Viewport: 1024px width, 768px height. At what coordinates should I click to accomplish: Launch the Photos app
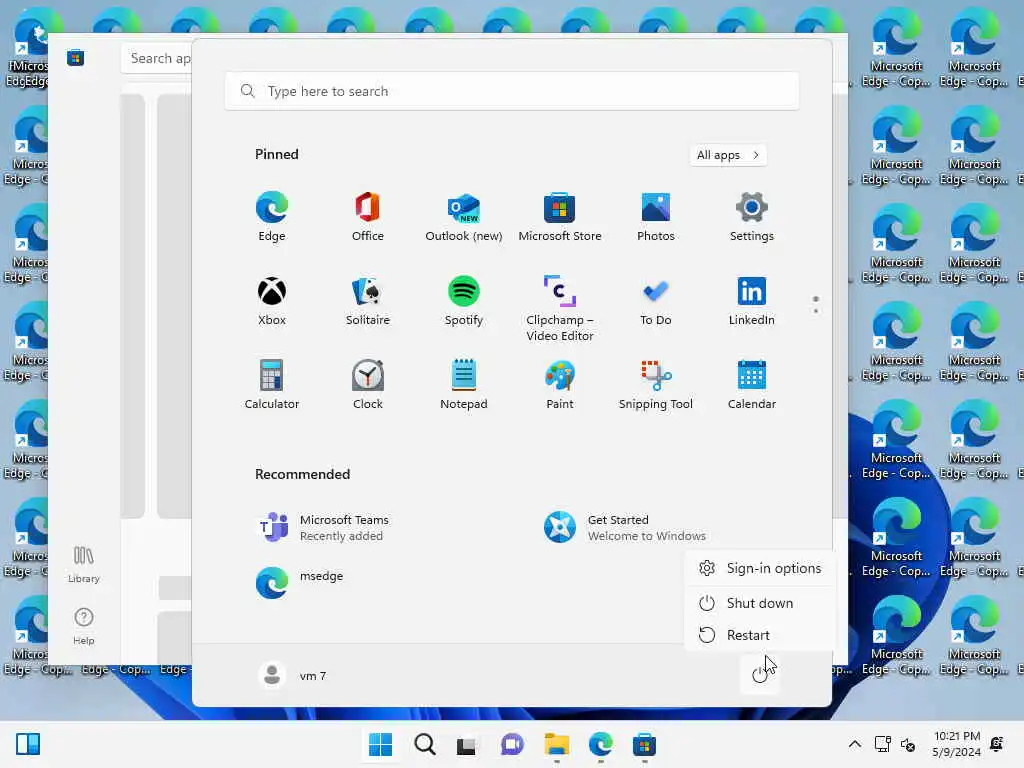pyautogui.click(x=656, y=217)
